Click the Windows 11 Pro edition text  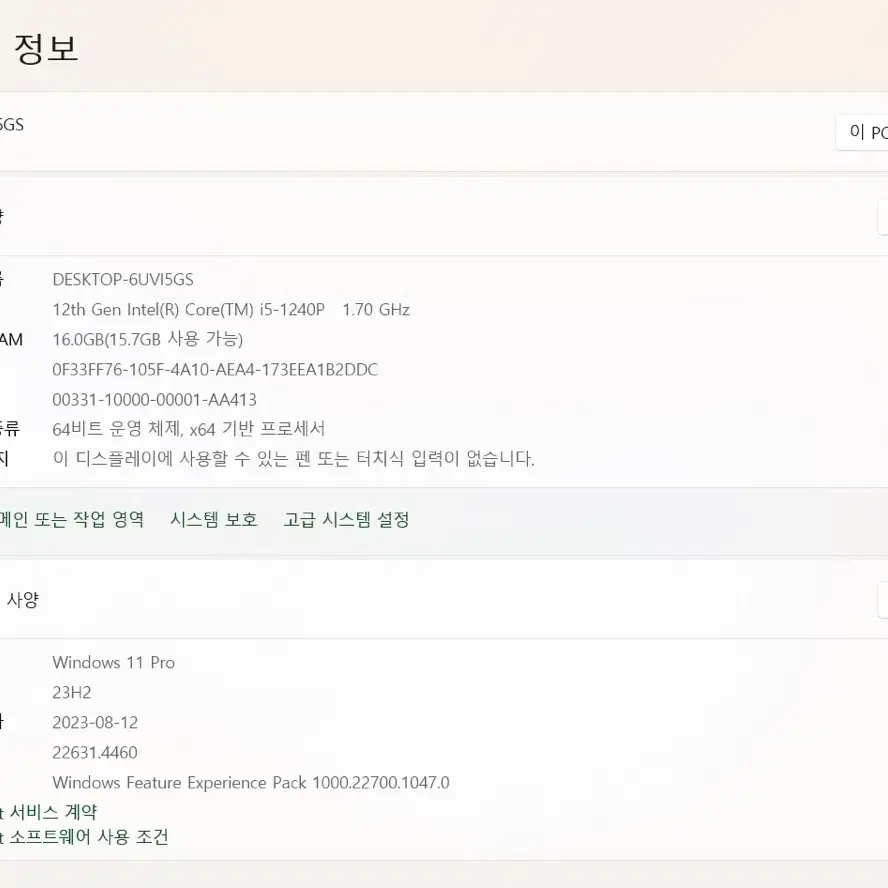pos(113,663)
